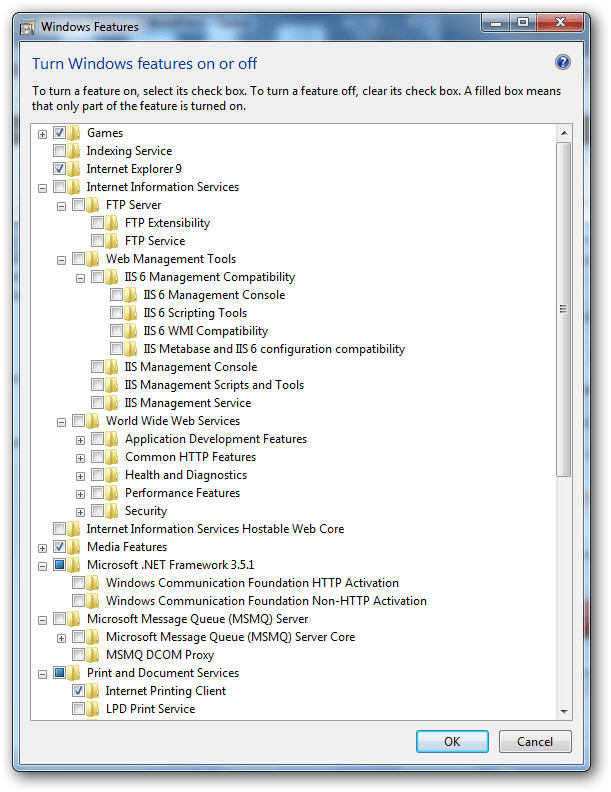Viewport: 611px width, 792px height.
Task: Enable WCF Non-HTTP Activation checkbox
Action: [78, 601]
